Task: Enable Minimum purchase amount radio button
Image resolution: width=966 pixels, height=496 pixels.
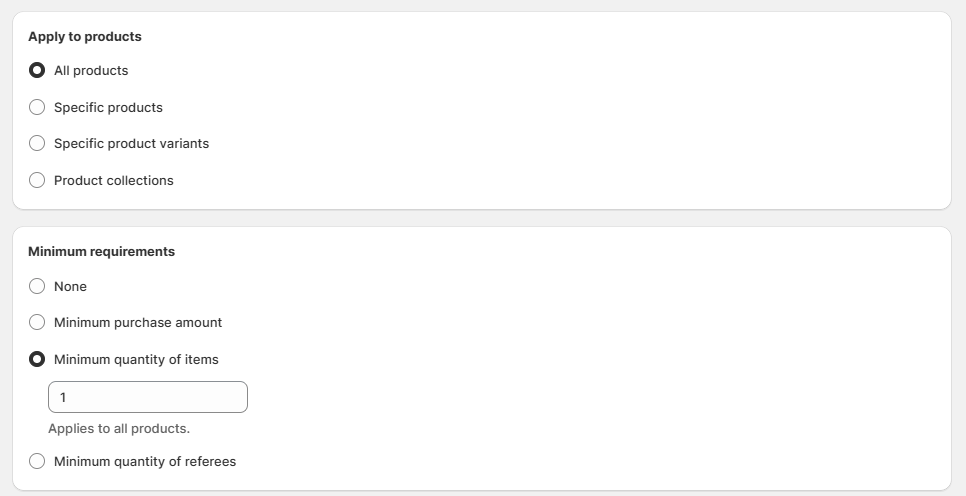Action: [x=37, y=322]
